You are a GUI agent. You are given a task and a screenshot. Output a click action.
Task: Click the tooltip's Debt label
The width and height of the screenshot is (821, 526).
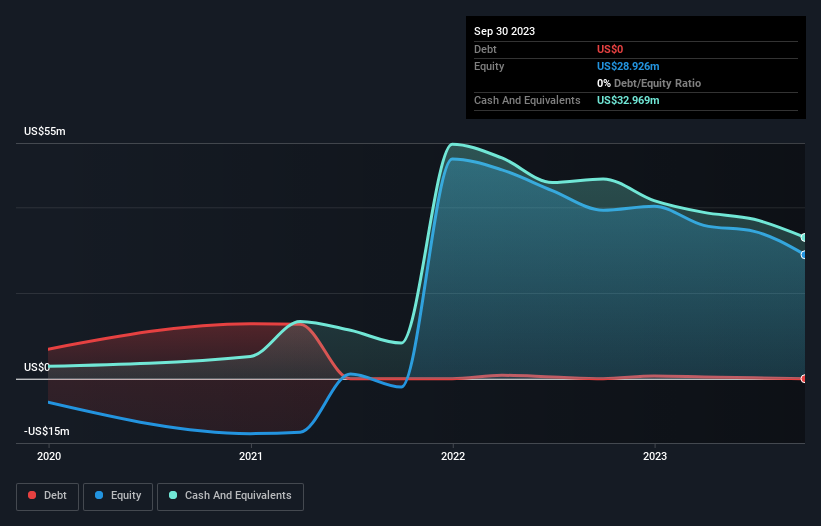pos(485,49)
